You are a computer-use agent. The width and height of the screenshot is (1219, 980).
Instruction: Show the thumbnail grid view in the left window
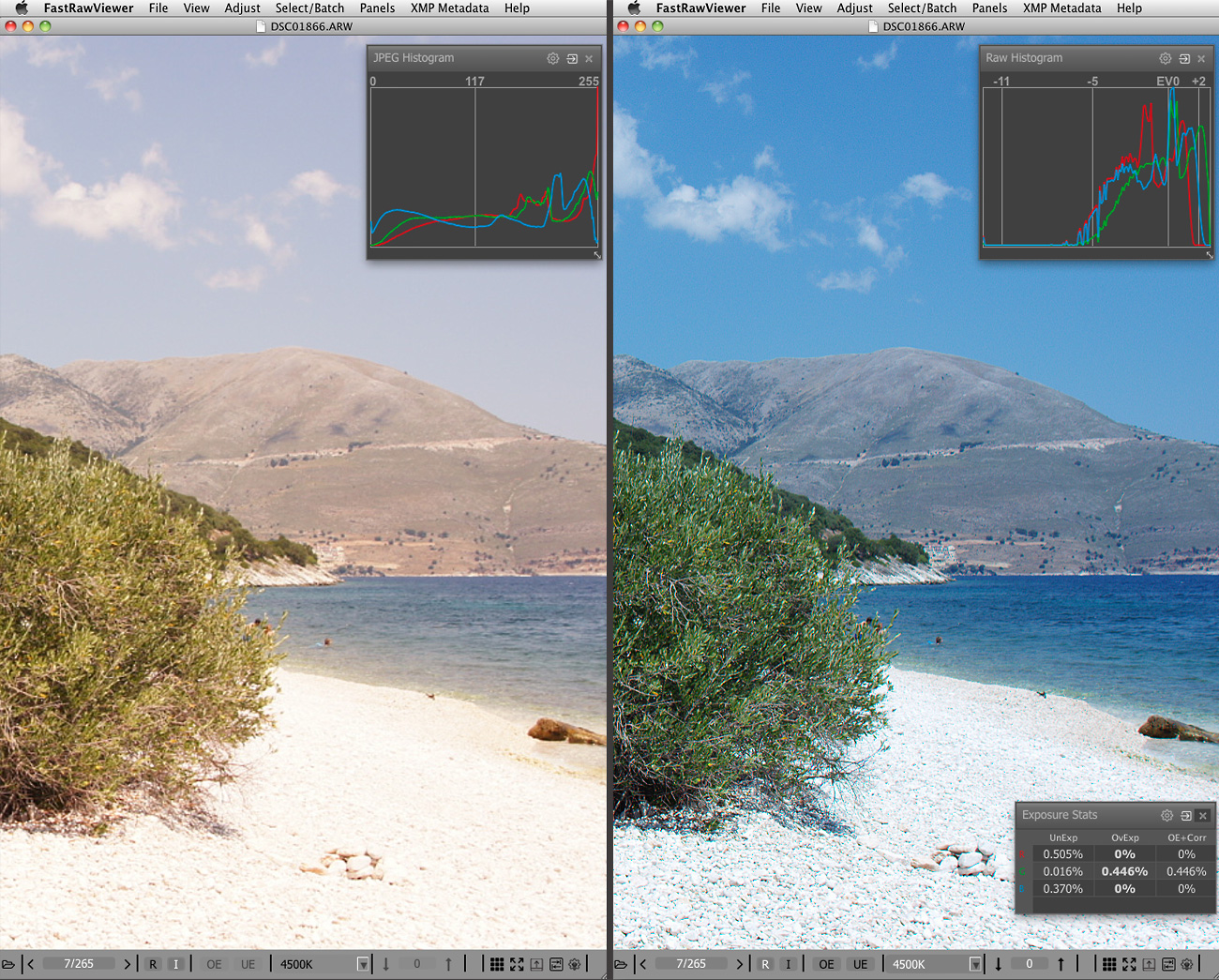click(497, 964)
